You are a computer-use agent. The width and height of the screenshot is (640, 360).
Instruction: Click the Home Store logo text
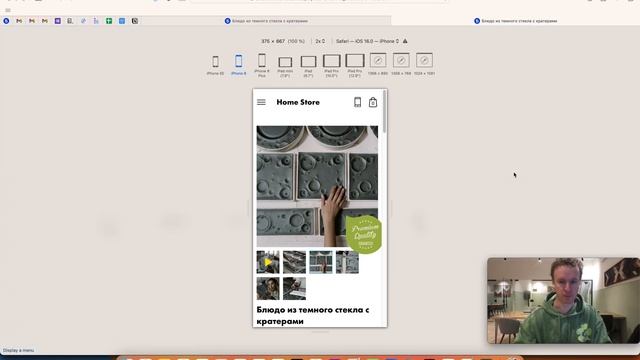[x=298, y=102]
